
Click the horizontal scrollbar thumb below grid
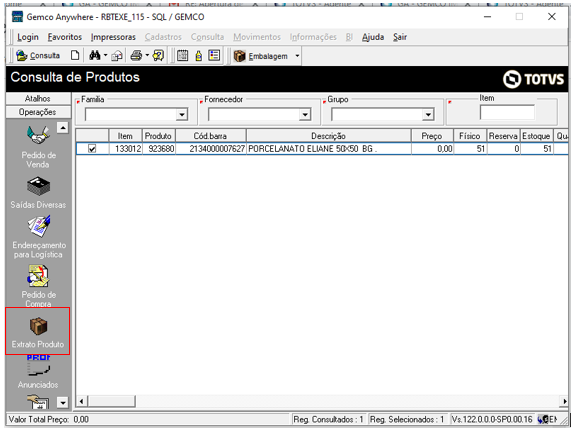coord(112,401)
